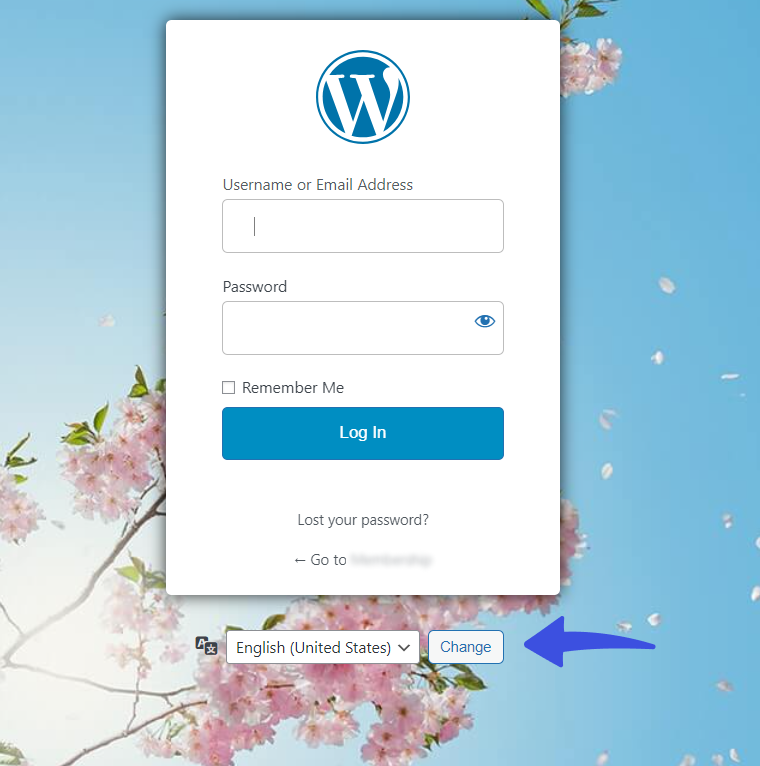Click the Remember Me label text
The image size is (760, 766).
pyautogui.click(x=293, y=387)
